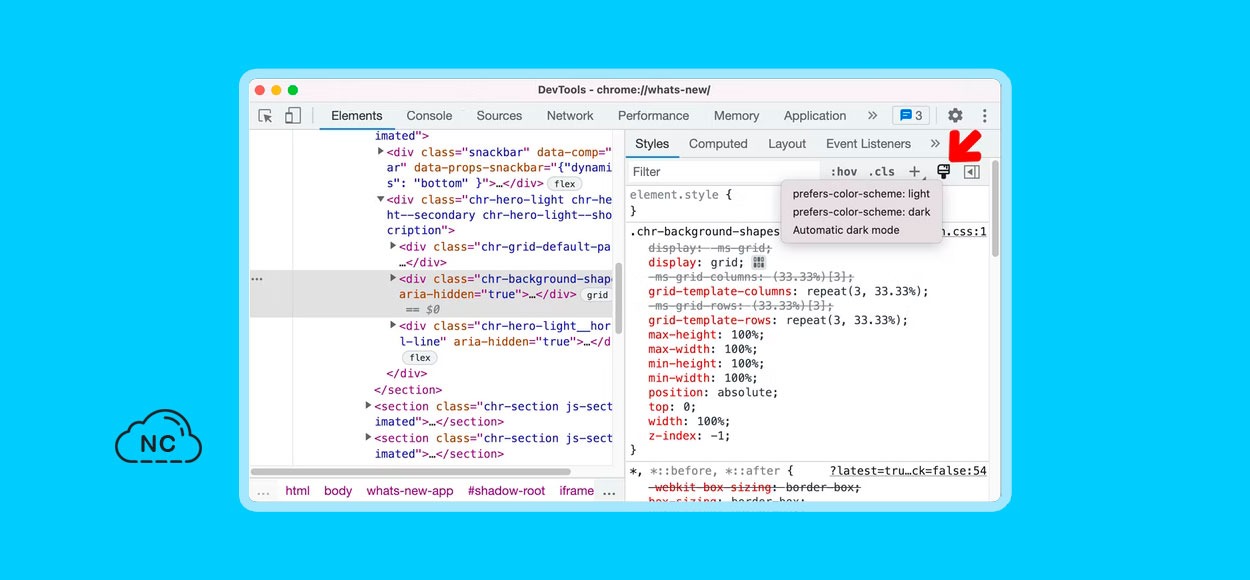Expand the chr-hero-light__hor div node
The image size is (1250, 580).
[393, 325]
